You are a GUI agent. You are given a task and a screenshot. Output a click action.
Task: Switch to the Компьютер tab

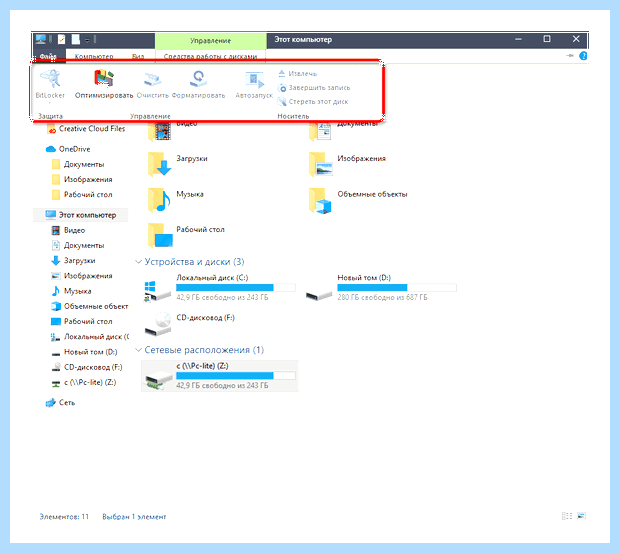pos(94,57)
